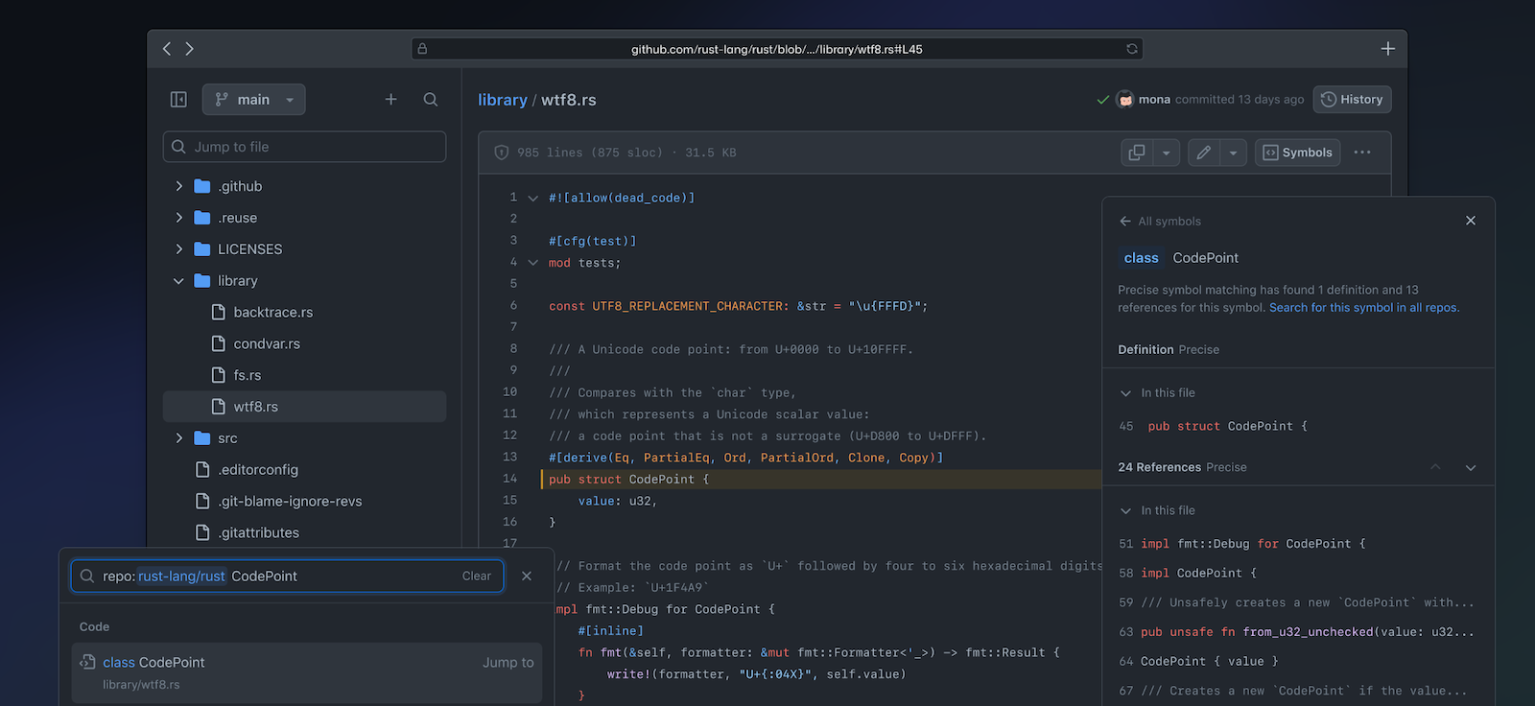
Task: Open the main branch selector dropdown
Action: point(253,99)
